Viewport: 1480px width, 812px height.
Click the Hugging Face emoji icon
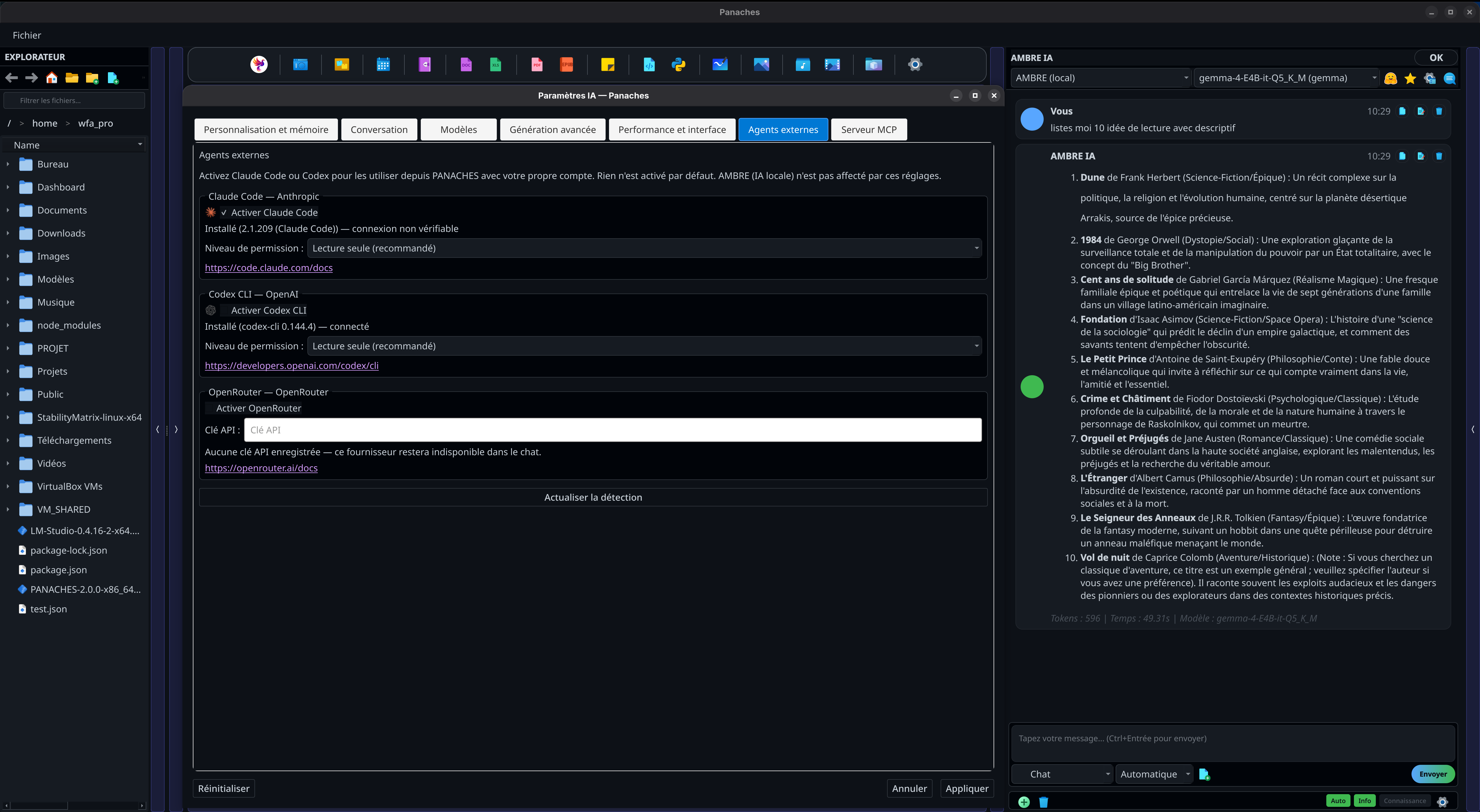point(1390,78)
